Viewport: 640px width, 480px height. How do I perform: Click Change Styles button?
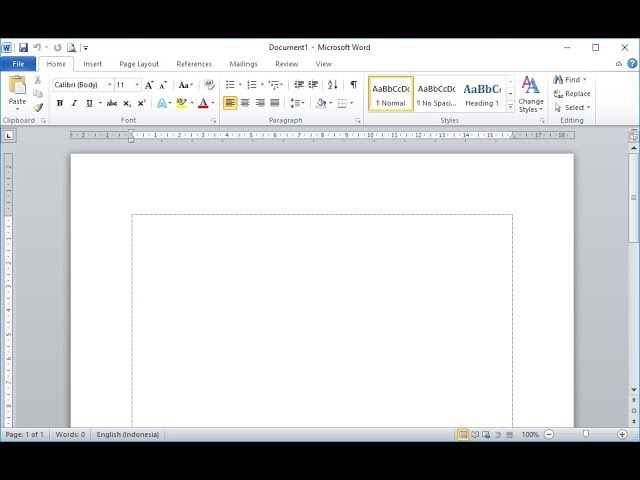pos(531,94)
